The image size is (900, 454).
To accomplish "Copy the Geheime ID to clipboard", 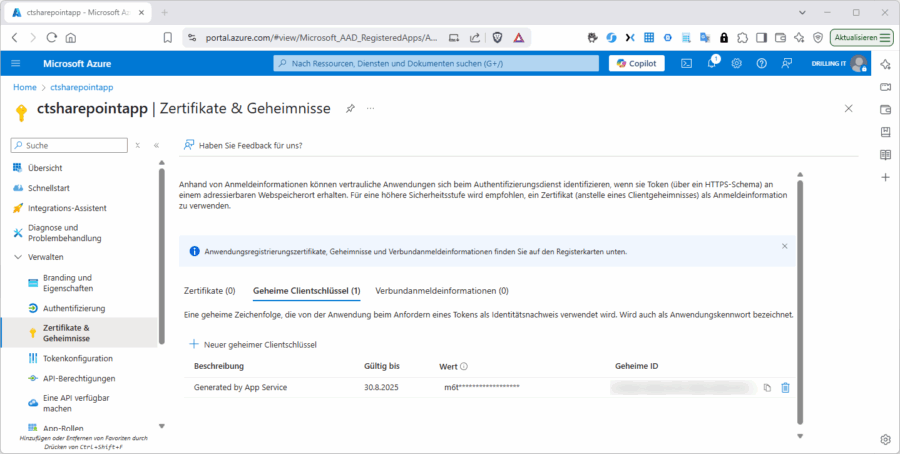I will (767, 388).
